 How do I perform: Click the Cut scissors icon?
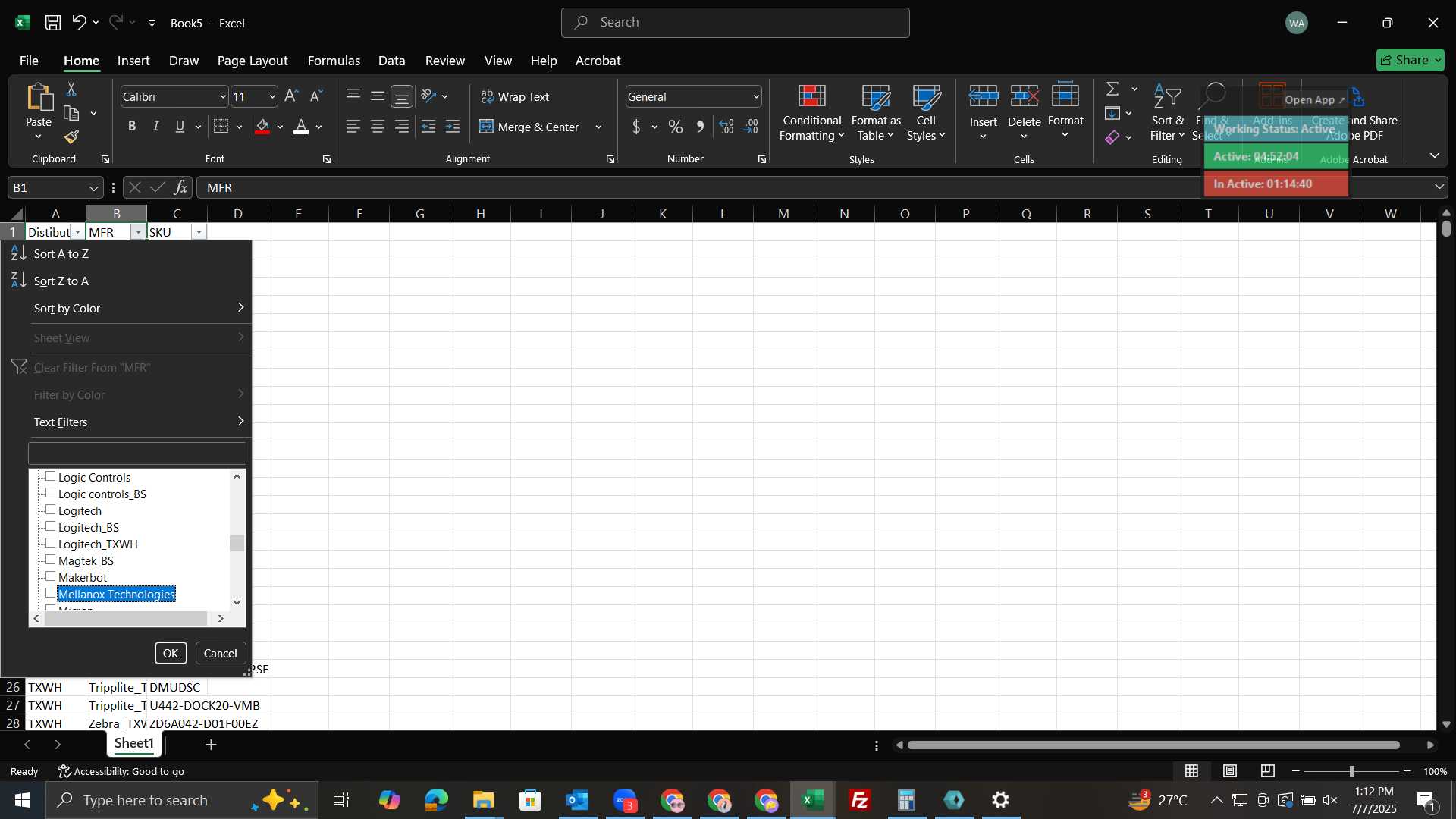(x=71, y=89)
